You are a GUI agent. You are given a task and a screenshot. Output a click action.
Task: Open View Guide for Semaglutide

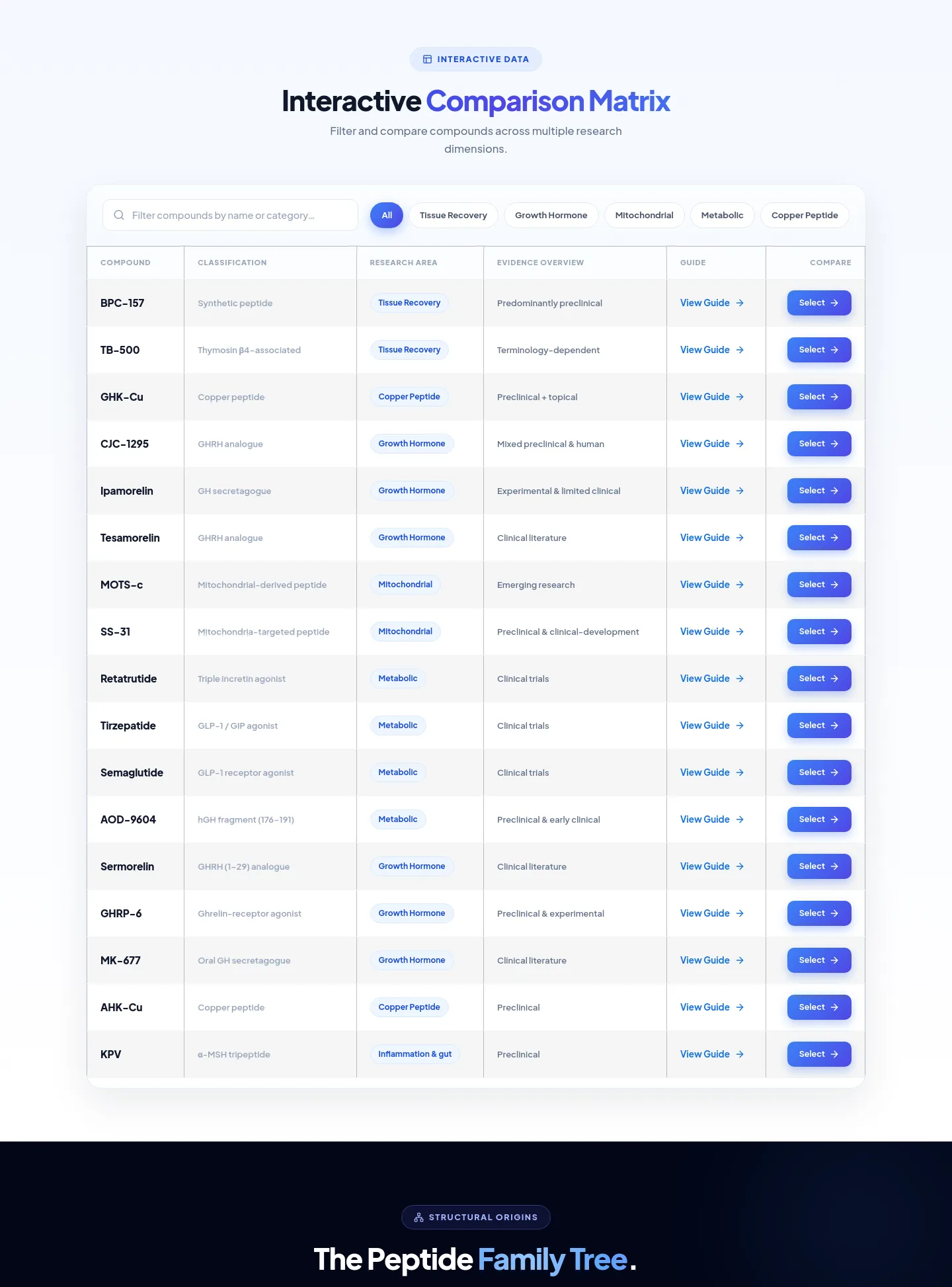pyautogui.click(x=712, y=772)
